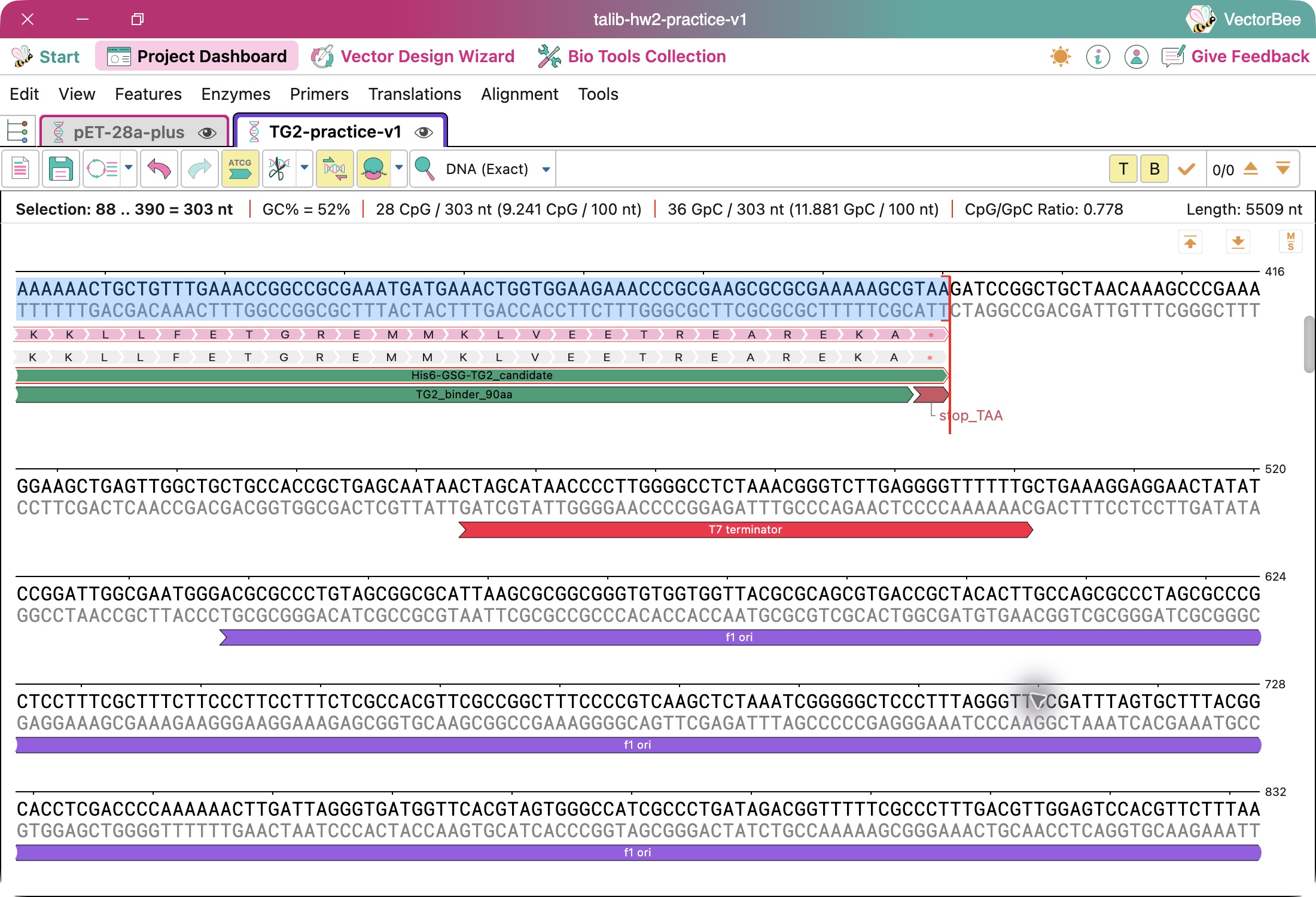Click the scroll-to-bottom arrow icon
The height and width of the screenshot is (897, 1316).
pos(1238,242)
